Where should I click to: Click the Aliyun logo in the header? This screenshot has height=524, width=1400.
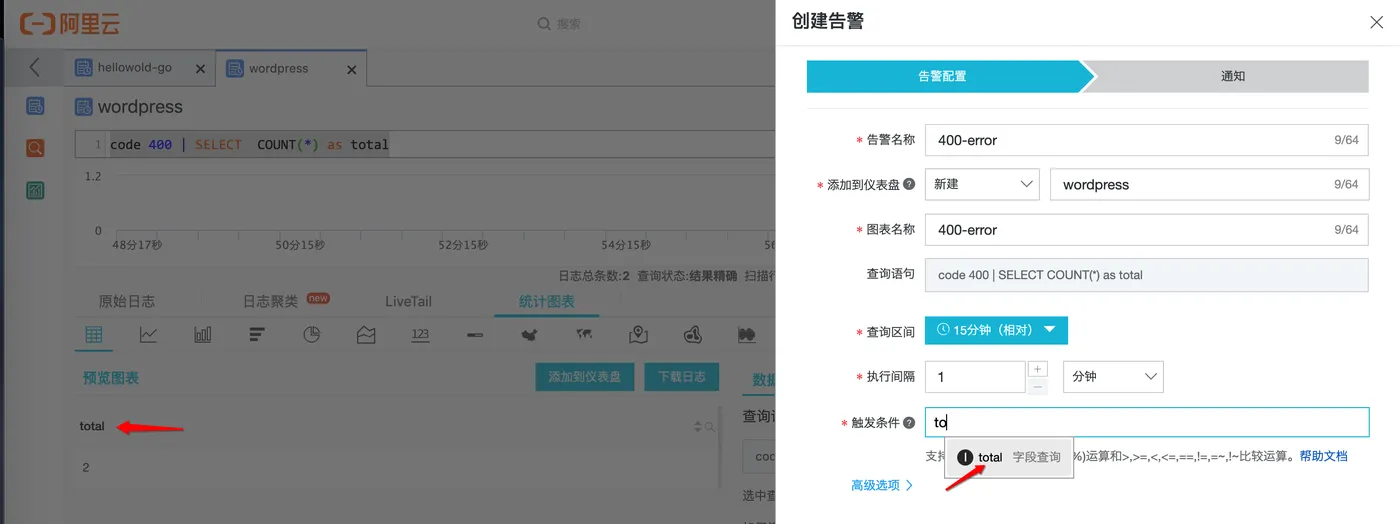point(69,22)
